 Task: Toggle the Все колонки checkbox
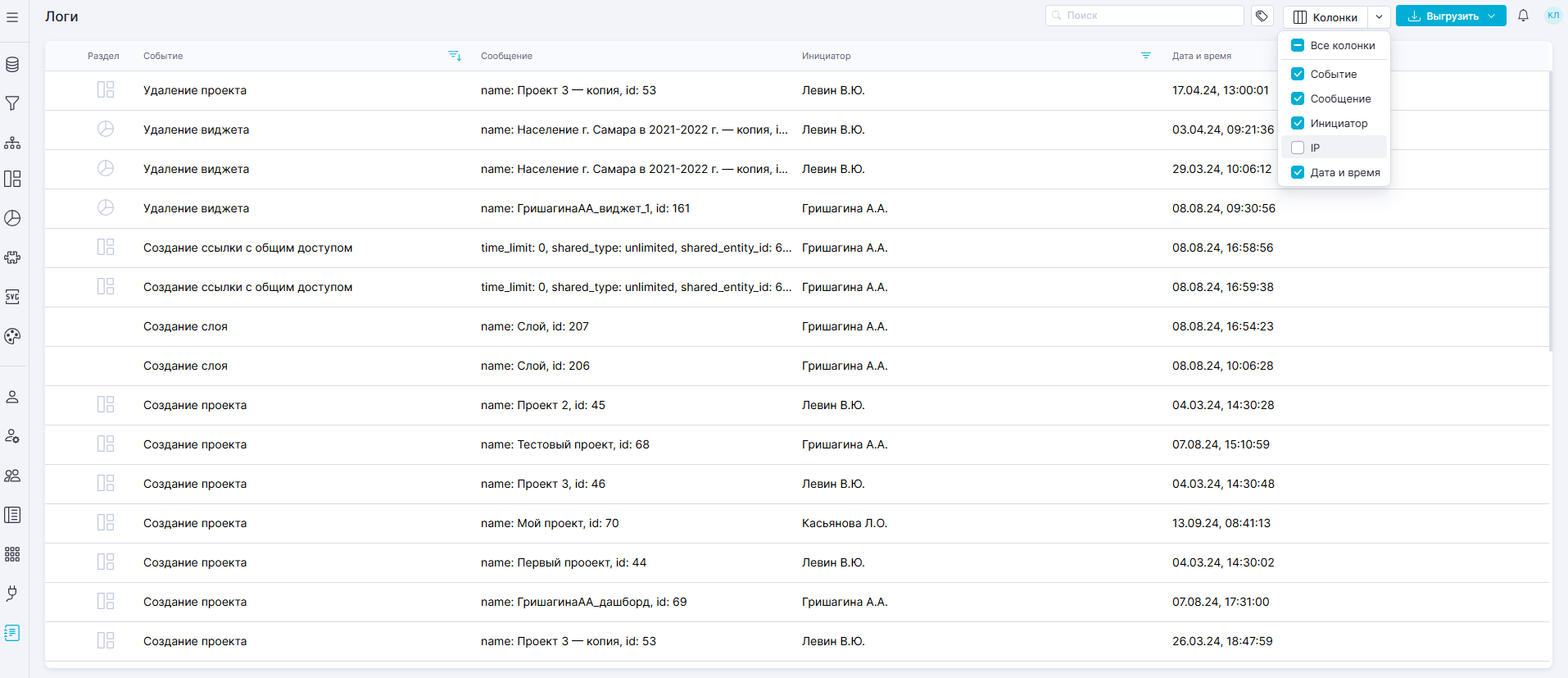[1298, 45]
